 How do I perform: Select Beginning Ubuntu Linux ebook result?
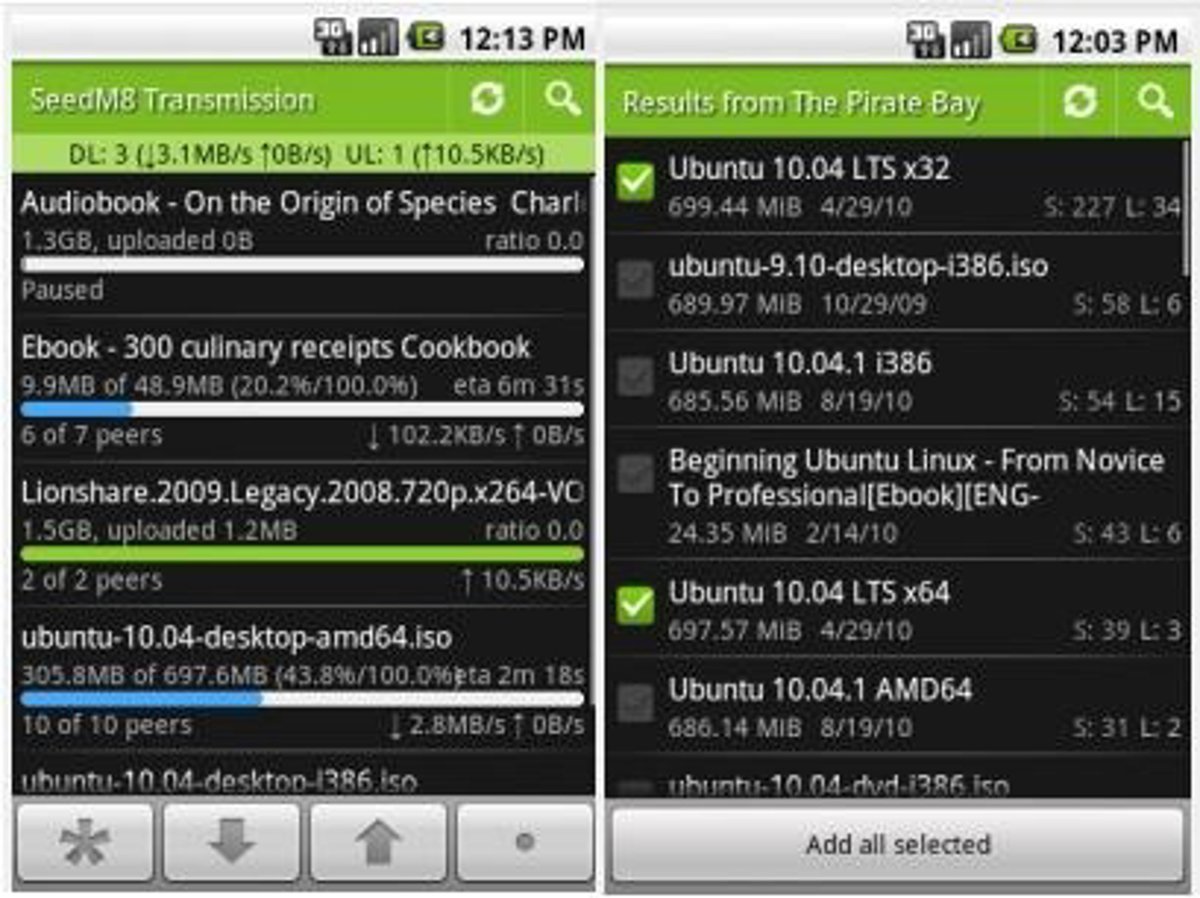[898, 495]
